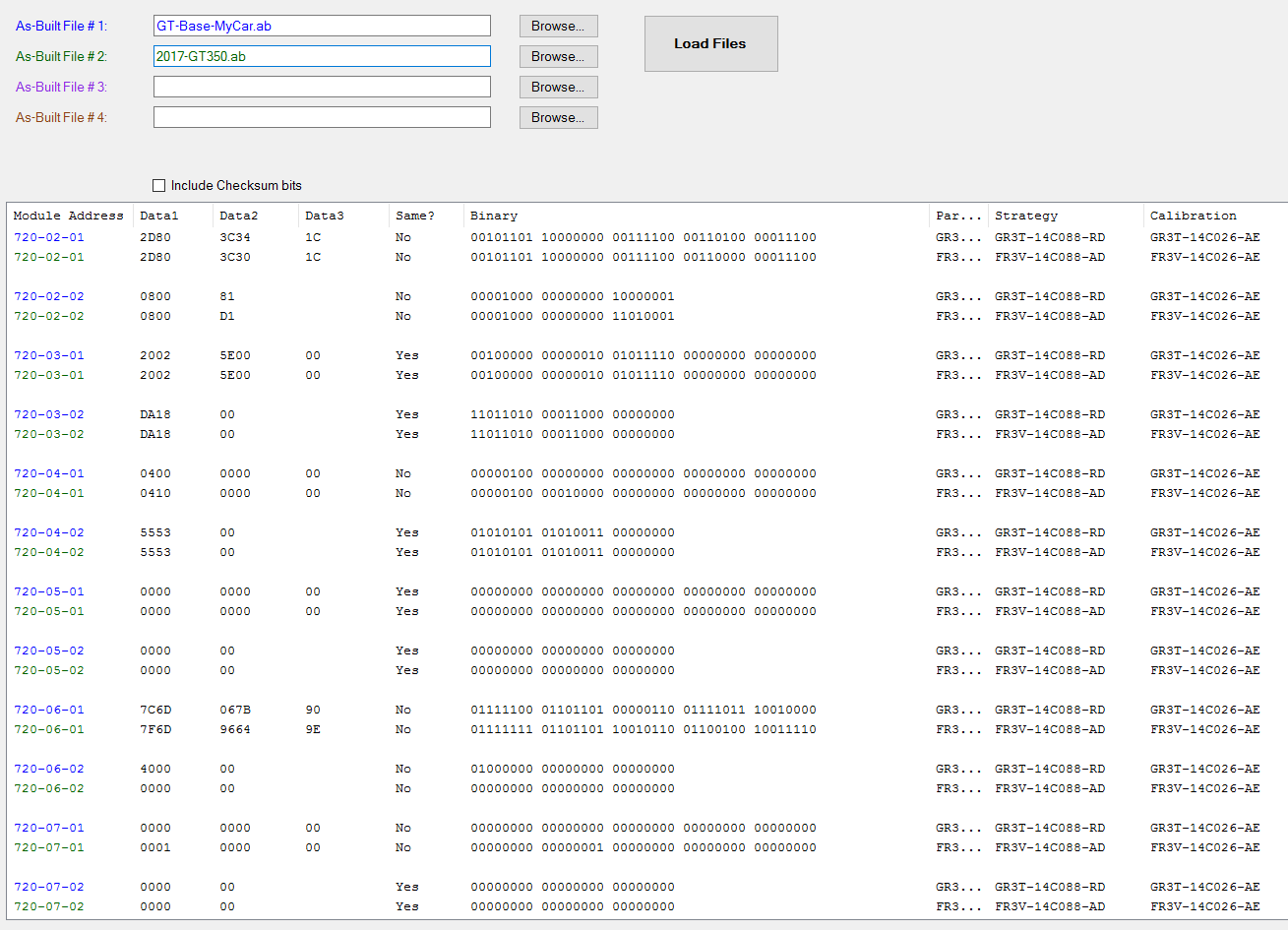Click the As-Built File # 1 label
The width and height of the screenshot is (1288, 930).
coord(61,26)
